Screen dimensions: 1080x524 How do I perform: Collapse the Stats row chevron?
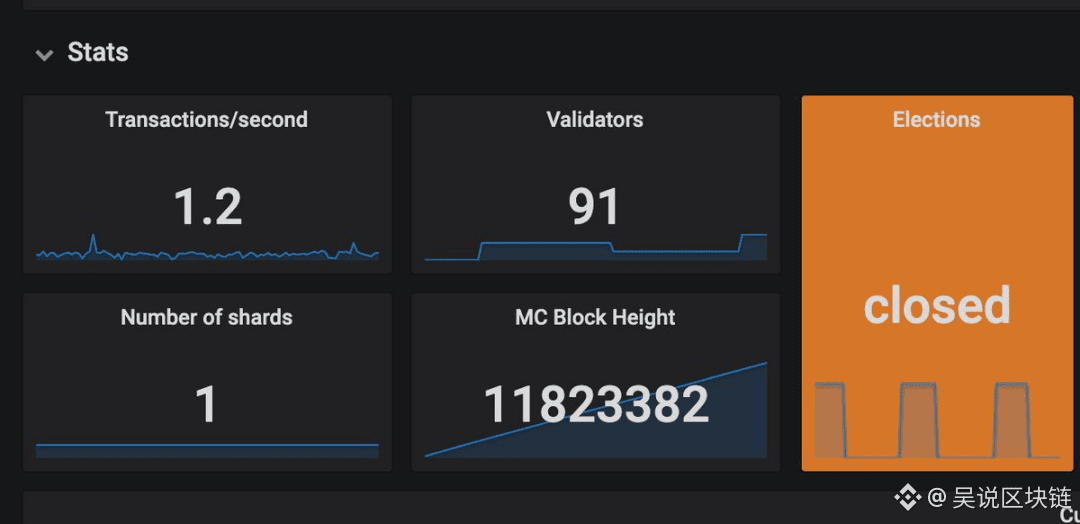(44, 54)
